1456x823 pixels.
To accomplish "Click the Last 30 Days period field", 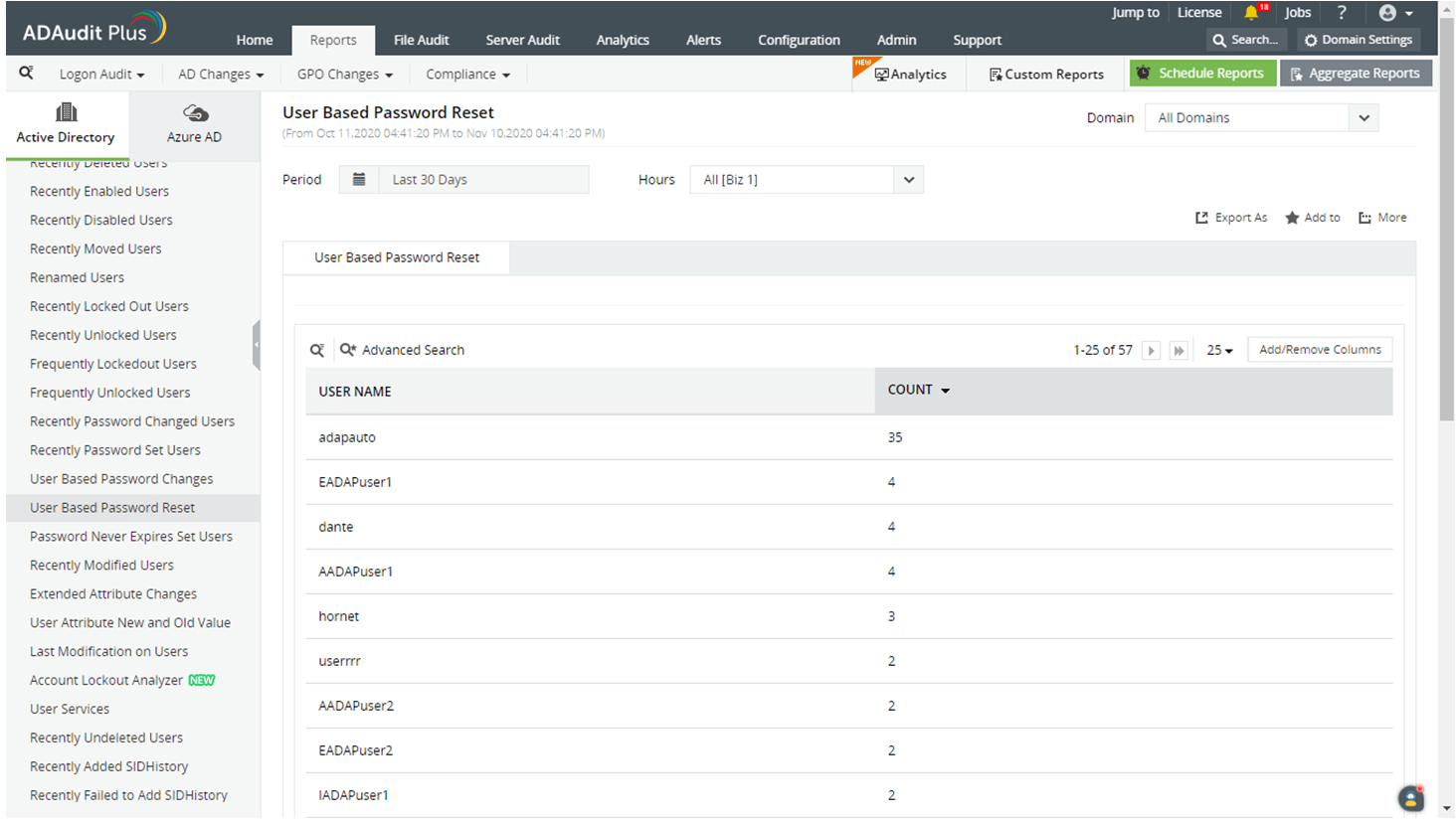I will coord(483,180).
